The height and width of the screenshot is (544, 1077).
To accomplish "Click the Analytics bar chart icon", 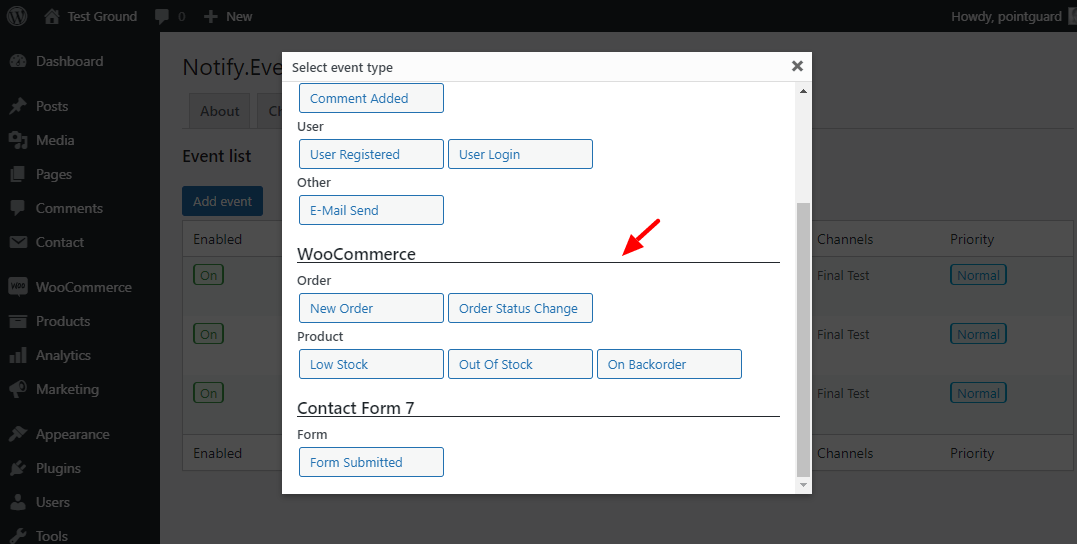I will pyautogui.click(x=18, y=355).
